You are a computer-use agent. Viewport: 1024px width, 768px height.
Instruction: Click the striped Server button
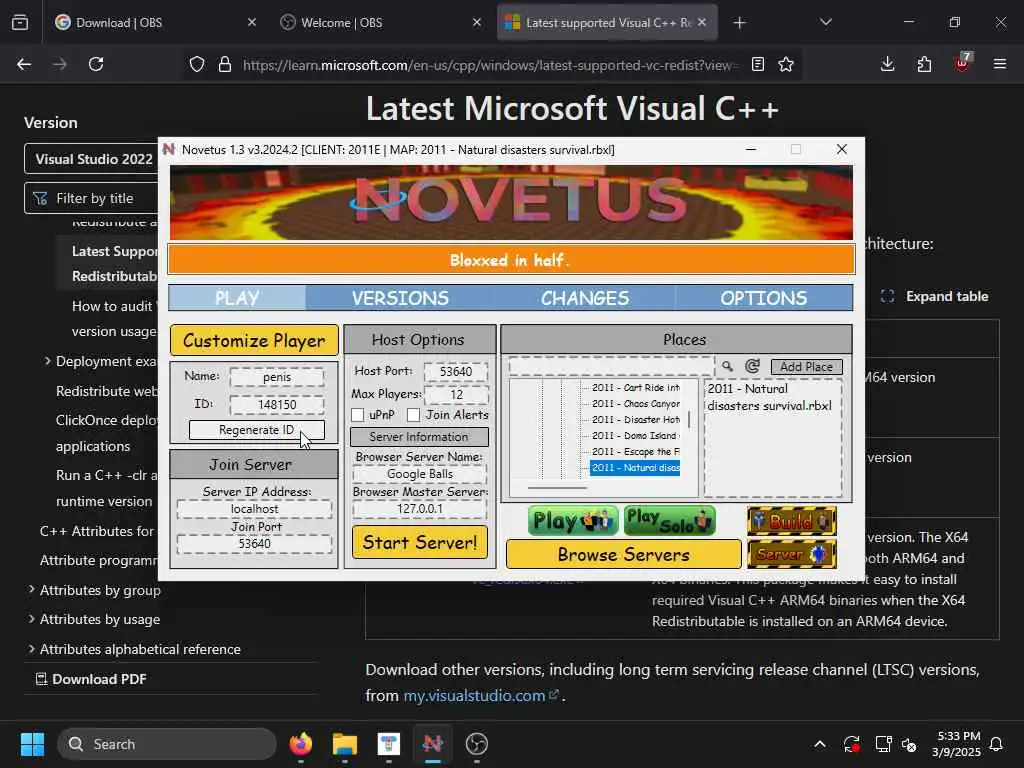[792, 554]
